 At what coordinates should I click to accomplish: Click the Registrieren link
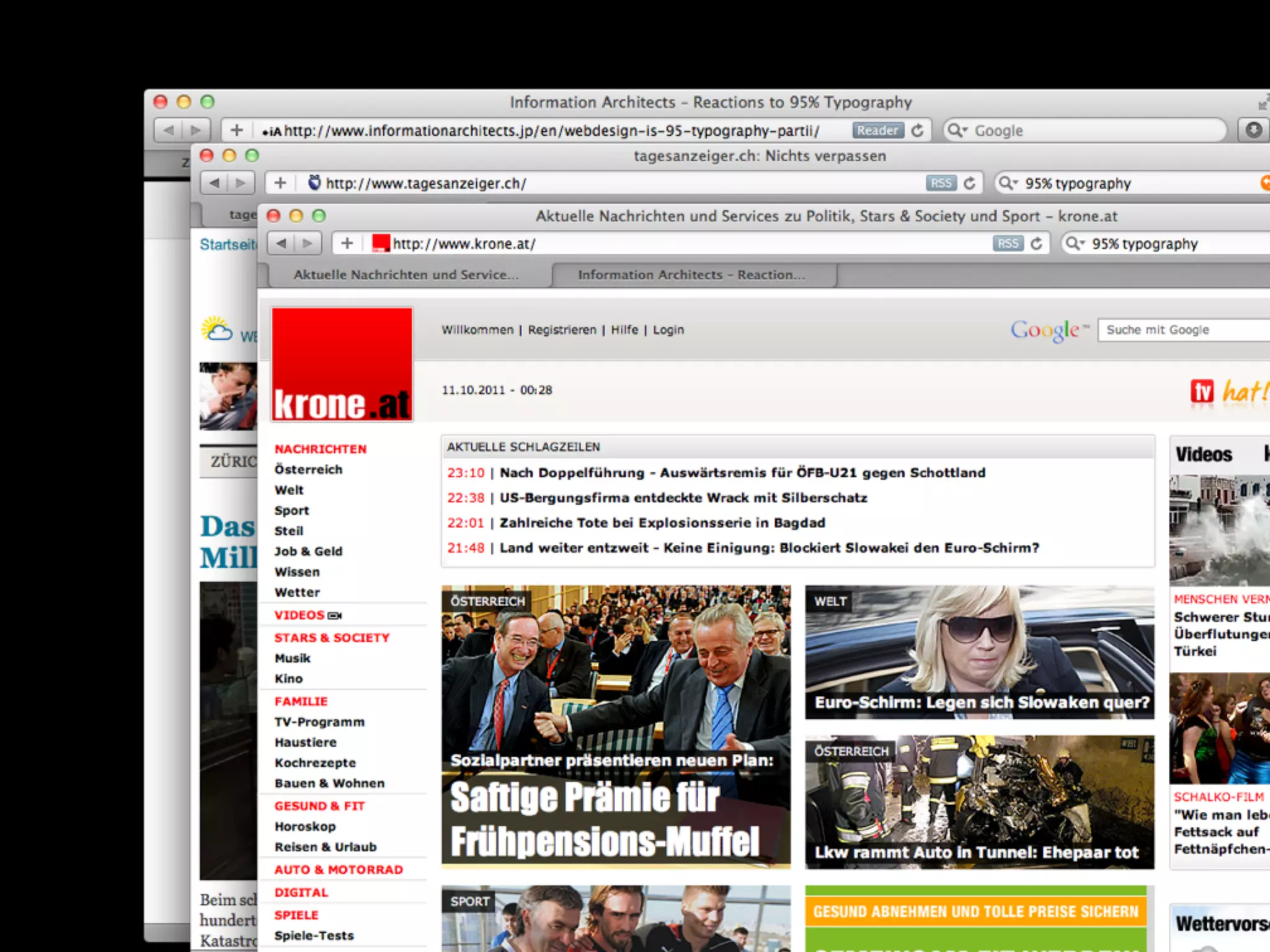pos(562,330)
